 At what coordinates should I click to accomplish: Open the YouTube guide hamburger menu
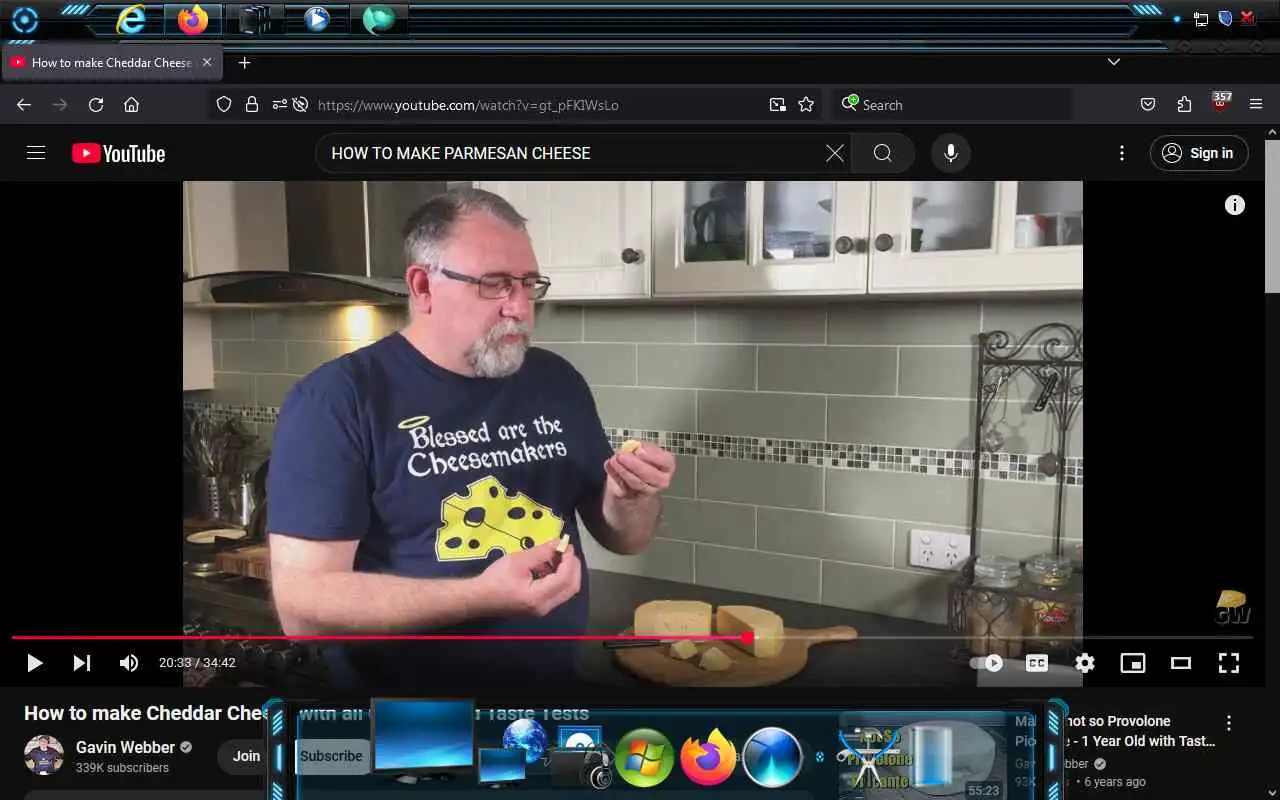pos(36,153)
